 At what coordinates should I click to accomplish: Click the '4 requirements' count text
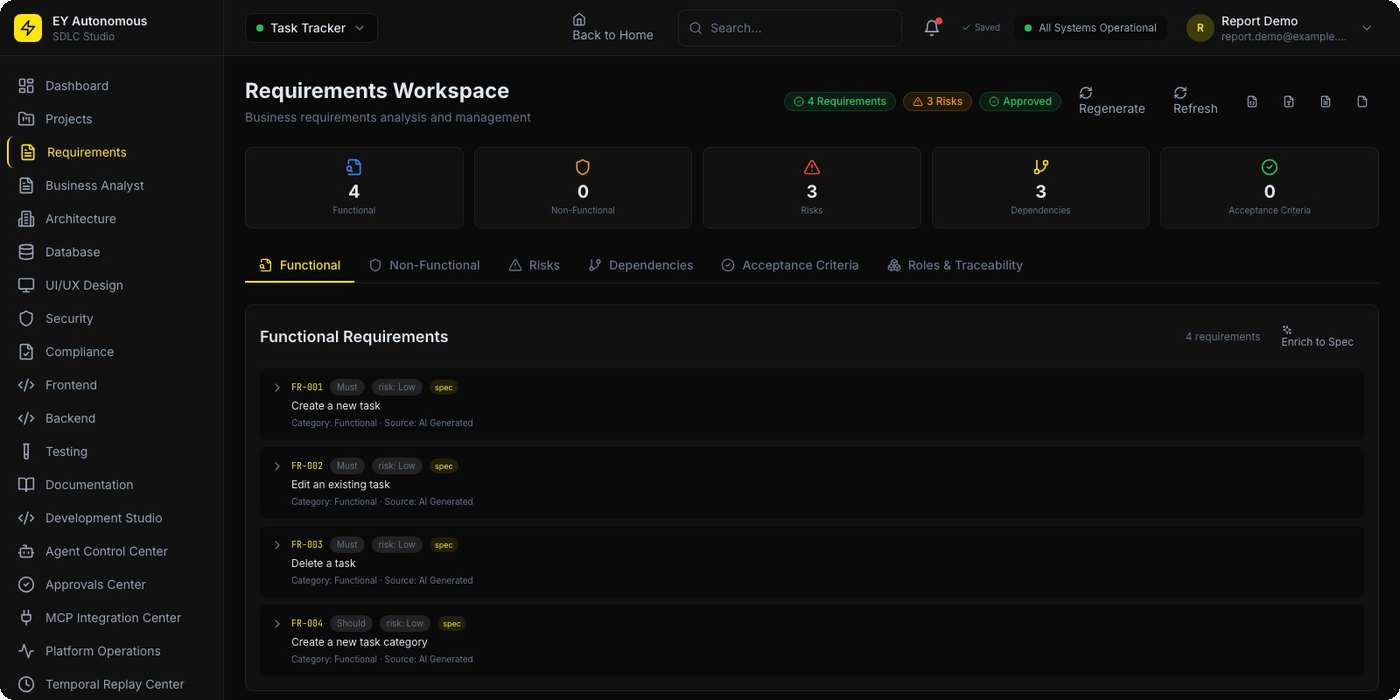point(1223,337)
